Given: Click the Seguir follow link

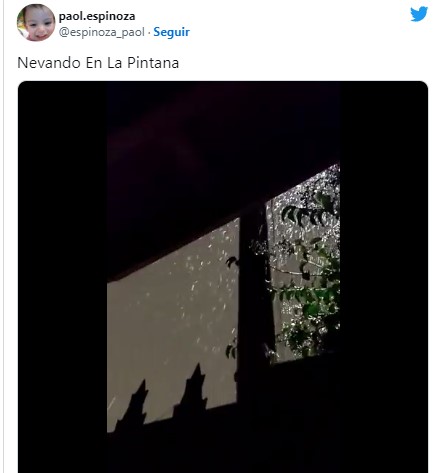Looking at the screenshot, I should (x=171, y=32).
